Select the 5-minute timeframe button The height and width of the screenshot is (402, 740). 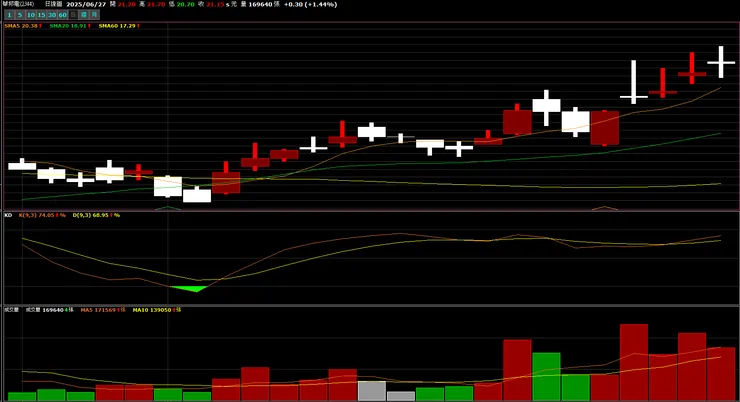tap(20, 15)
